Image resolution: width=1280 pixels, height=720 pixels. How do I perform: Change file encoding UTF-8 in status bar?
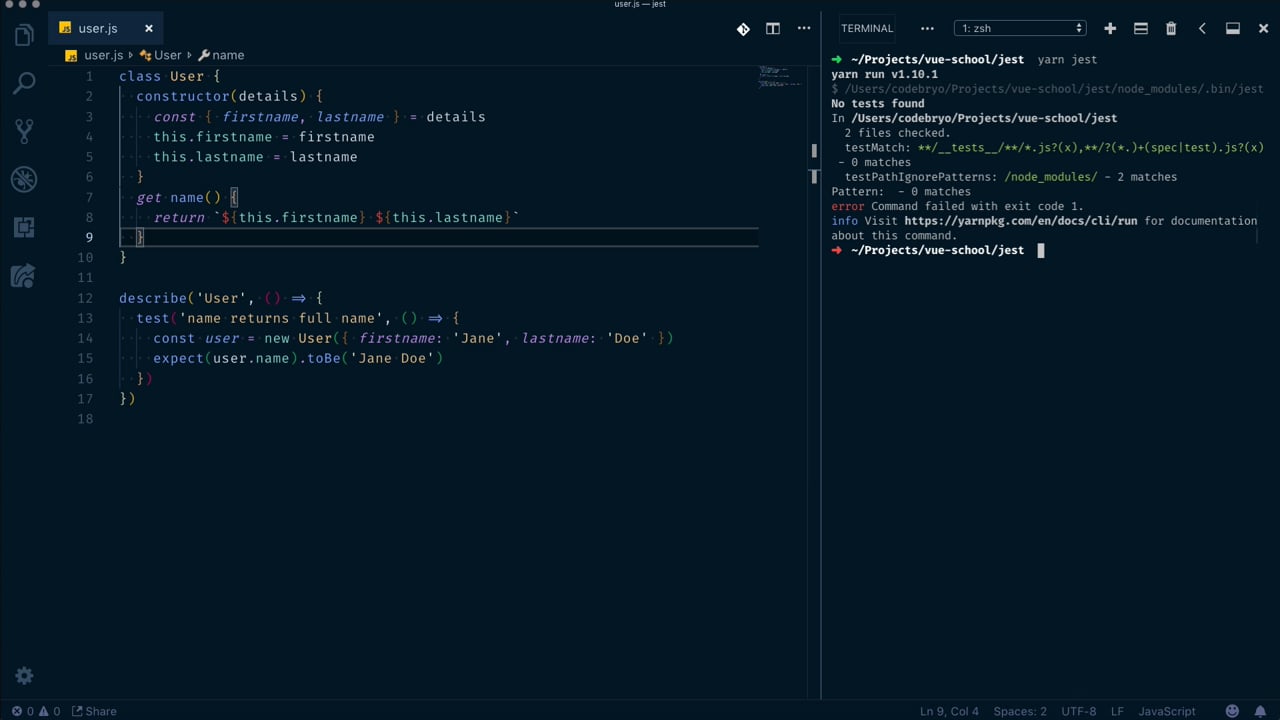point(1078,711)
